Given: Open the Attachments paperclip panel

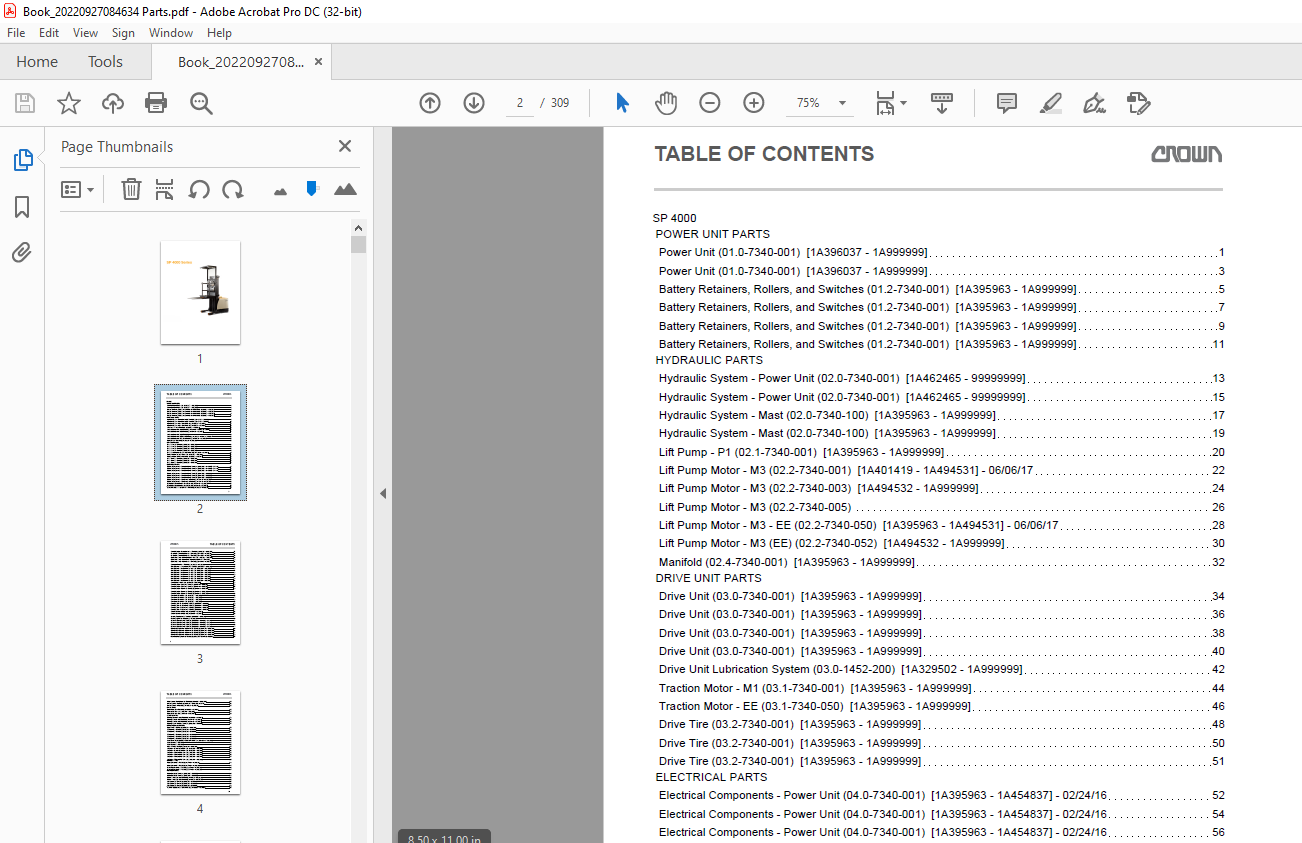Looking at the screenshot, I should [x=22, y=252].
